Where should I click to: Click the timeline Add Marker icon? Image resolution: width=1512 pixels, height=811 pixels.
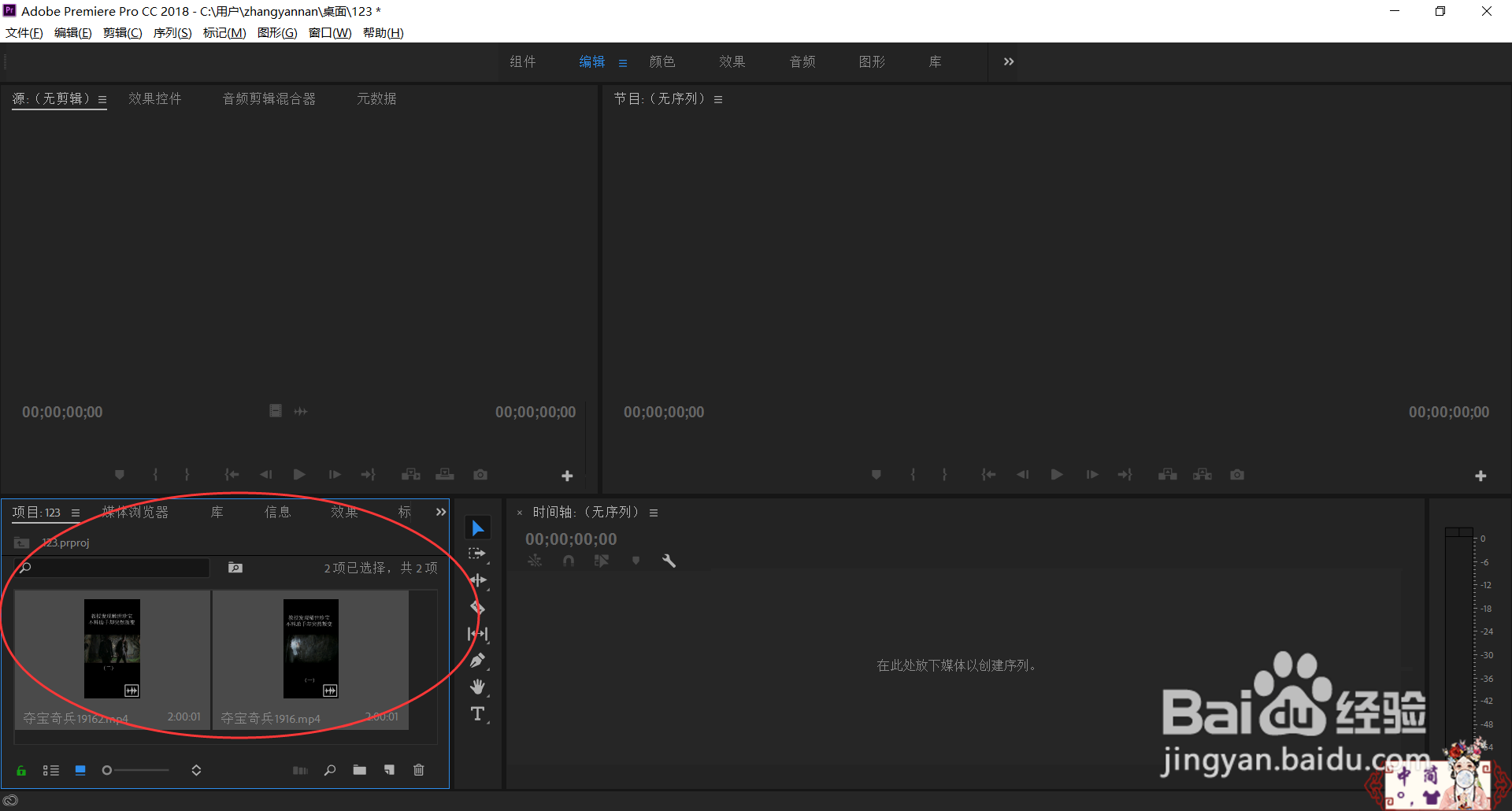pyautogui.click(x=636, y=561)
